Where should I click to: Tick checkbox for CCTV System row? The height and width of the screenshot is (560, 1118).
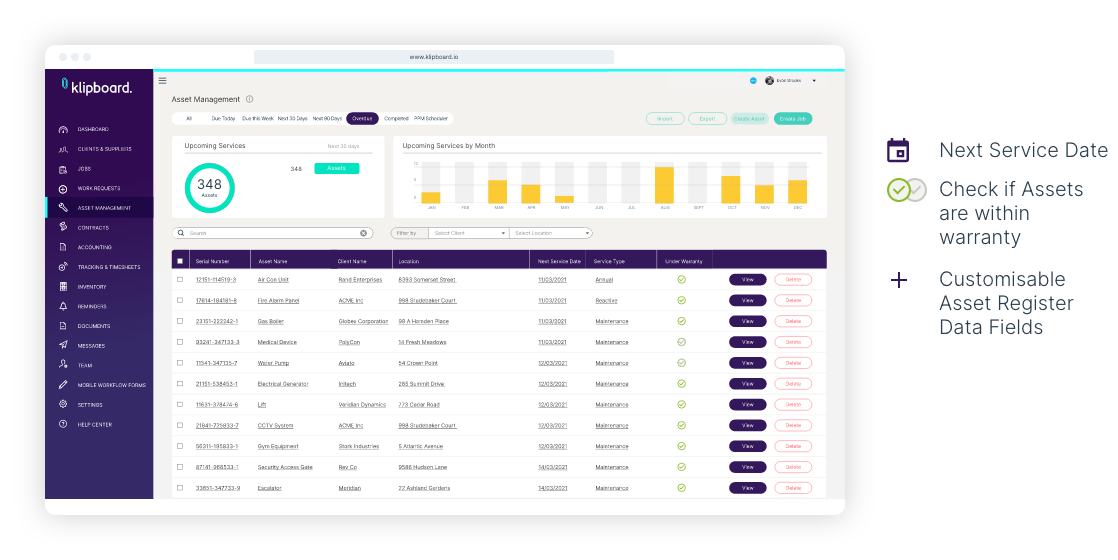180,425
